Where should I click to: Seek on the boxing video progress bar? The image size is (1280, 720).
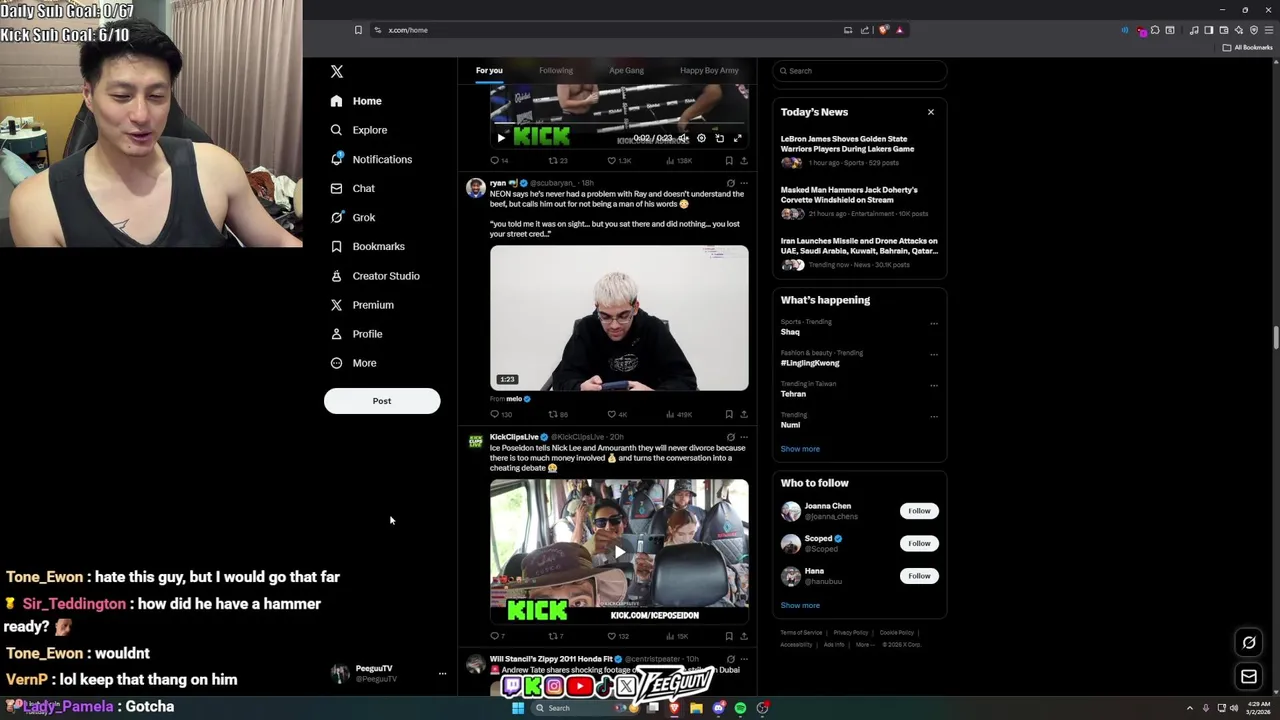619,124
